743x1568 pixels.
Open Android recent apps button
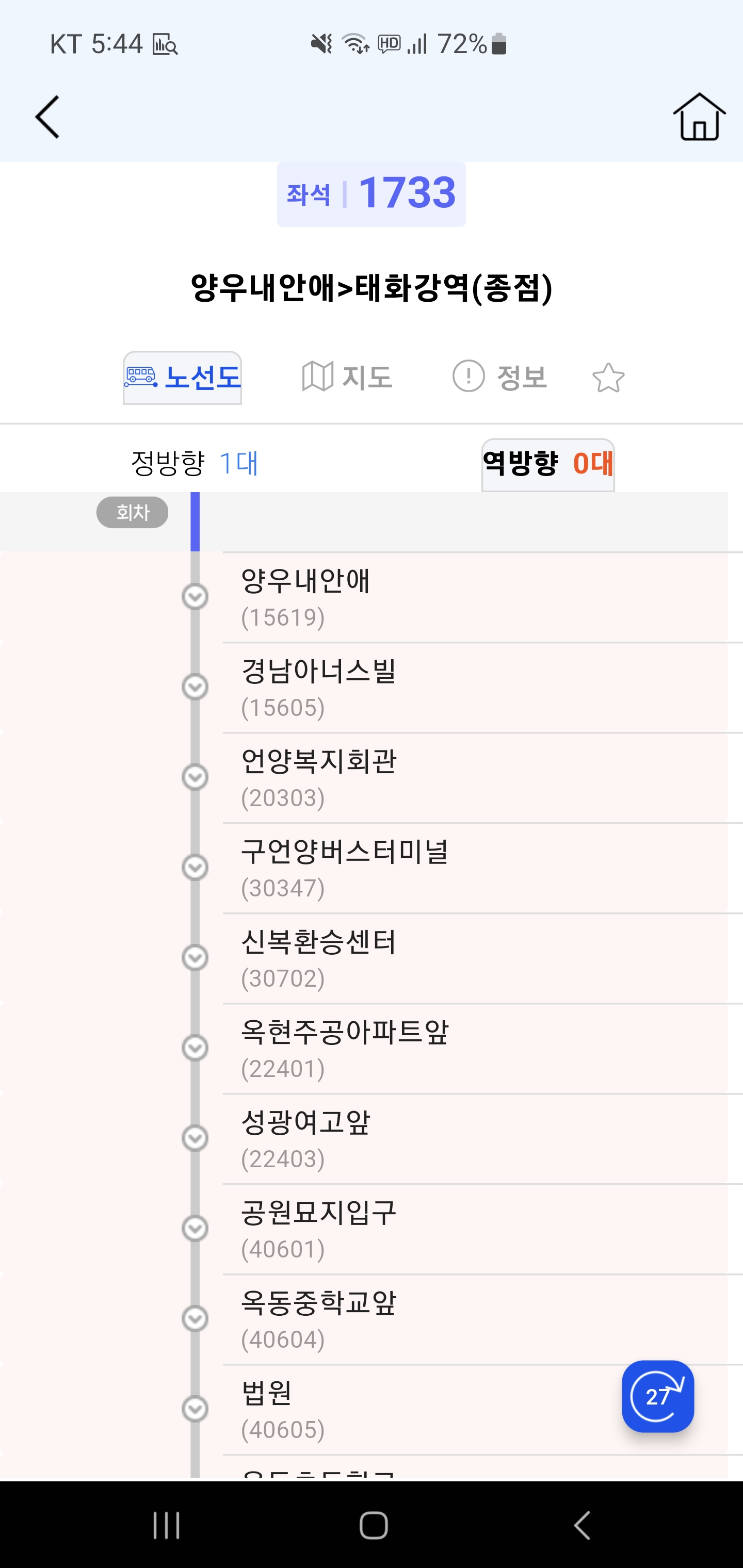tap(166, 1525)
